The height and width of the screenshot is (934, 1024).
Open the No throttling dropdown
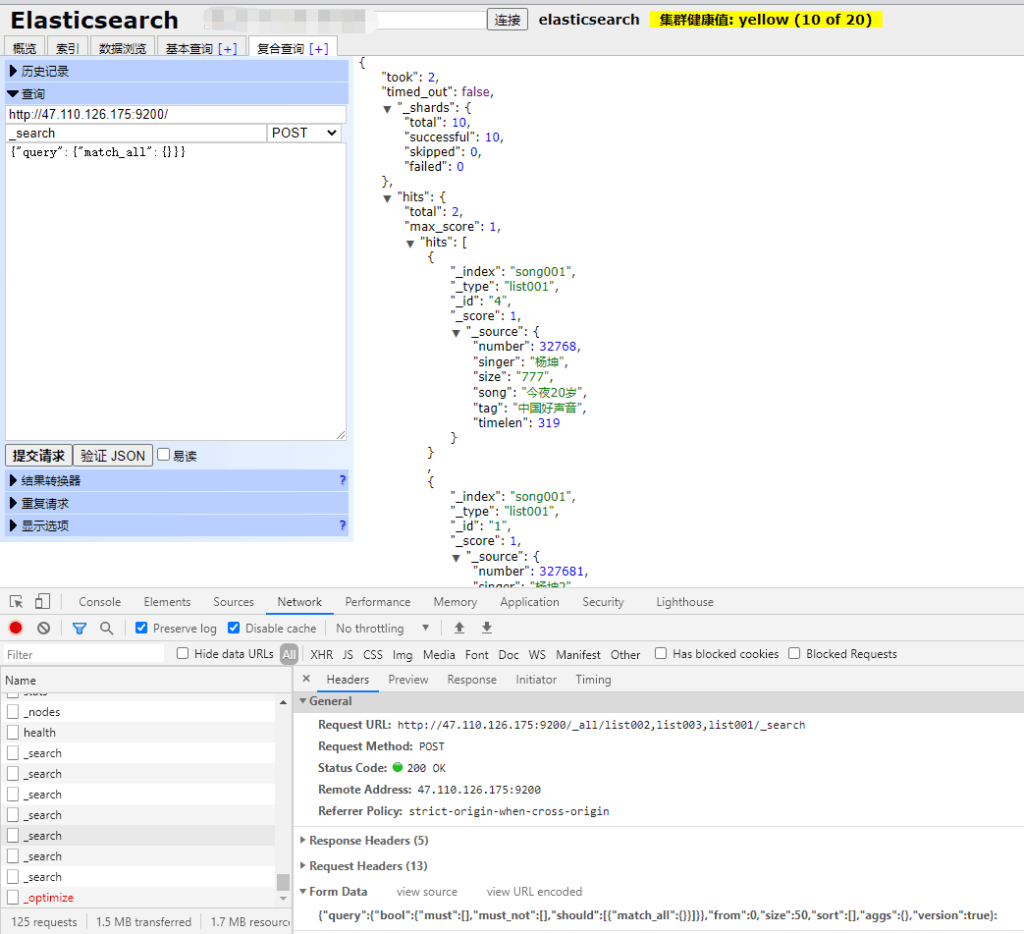tap(380, 627)
